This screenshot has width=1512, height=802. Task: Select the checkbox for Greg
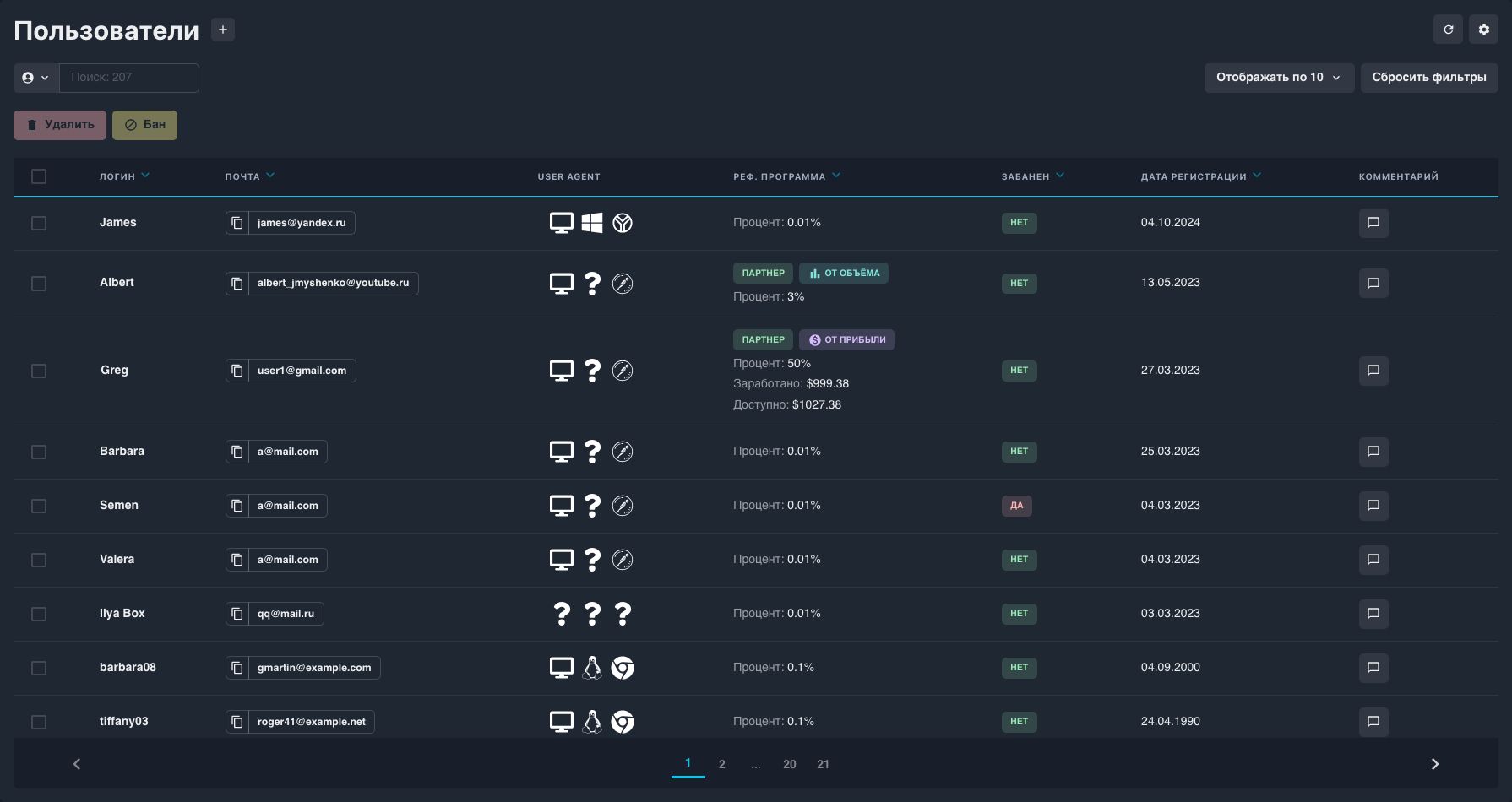[x=39, y=371]
